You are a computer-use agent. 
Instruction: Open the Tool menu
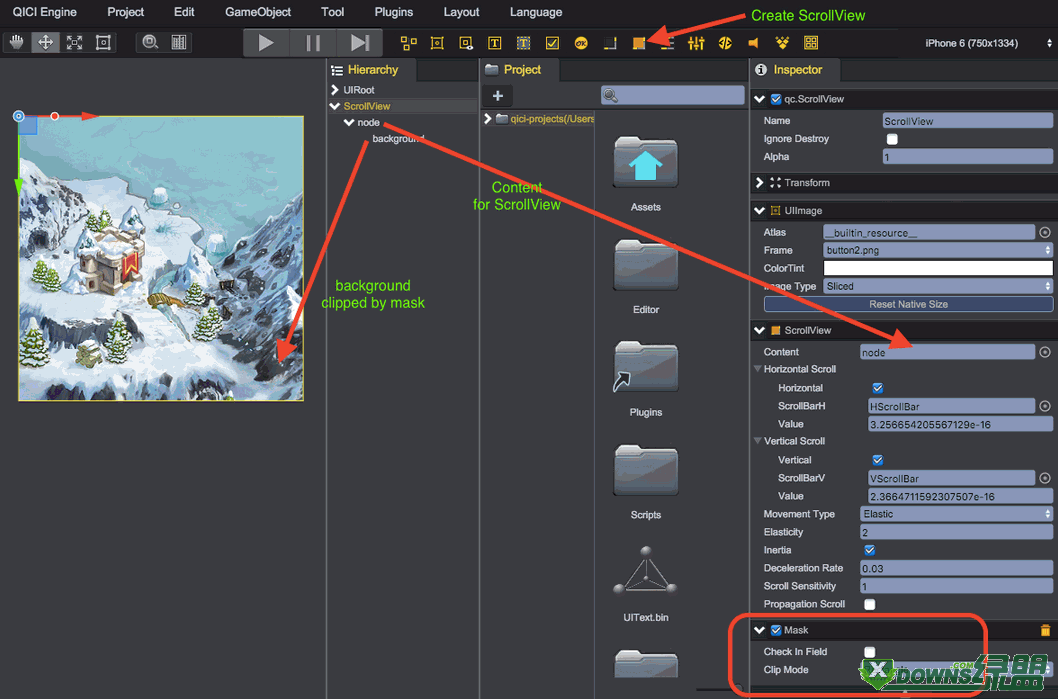click(x=332, y=12)
